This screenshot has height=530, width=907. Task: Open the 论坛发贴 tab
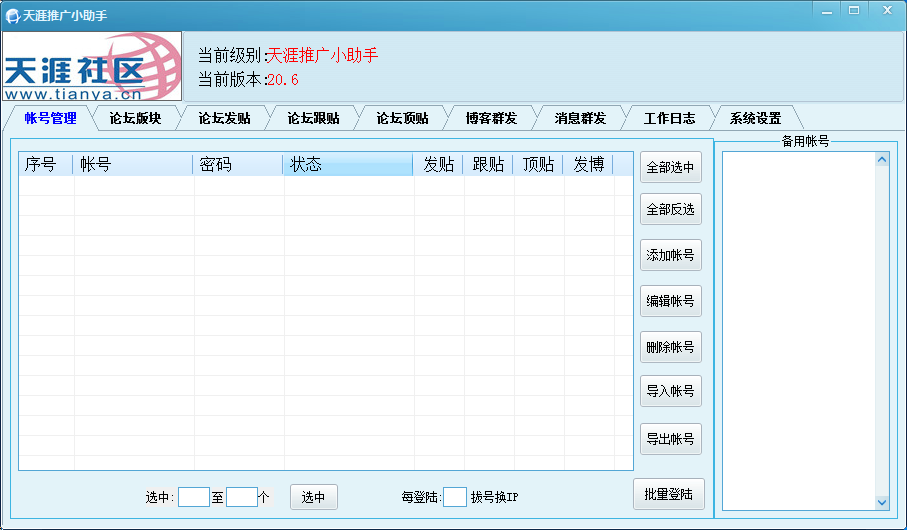coord(224,118)
